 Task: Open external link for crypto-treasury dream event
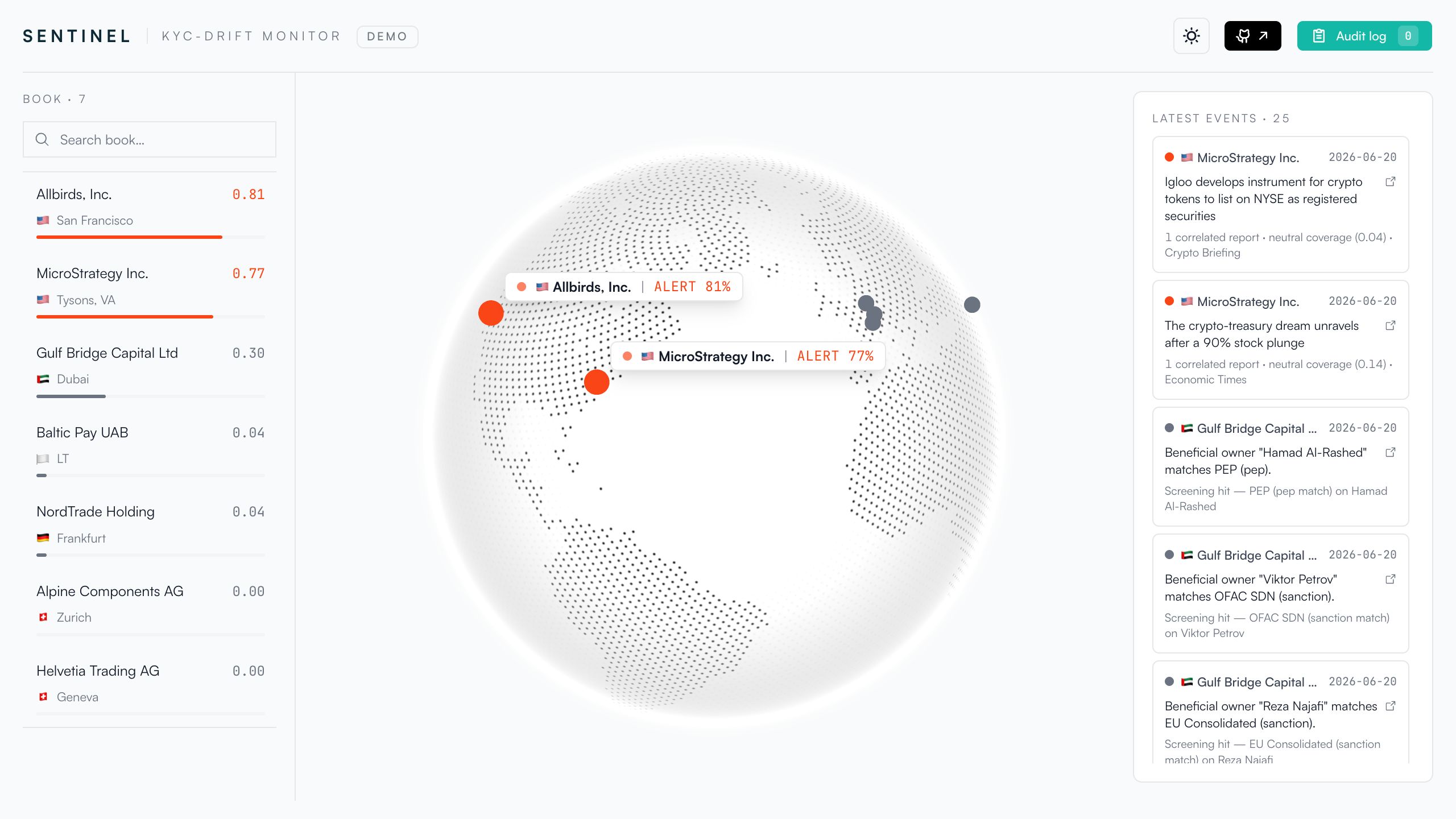1390,326
